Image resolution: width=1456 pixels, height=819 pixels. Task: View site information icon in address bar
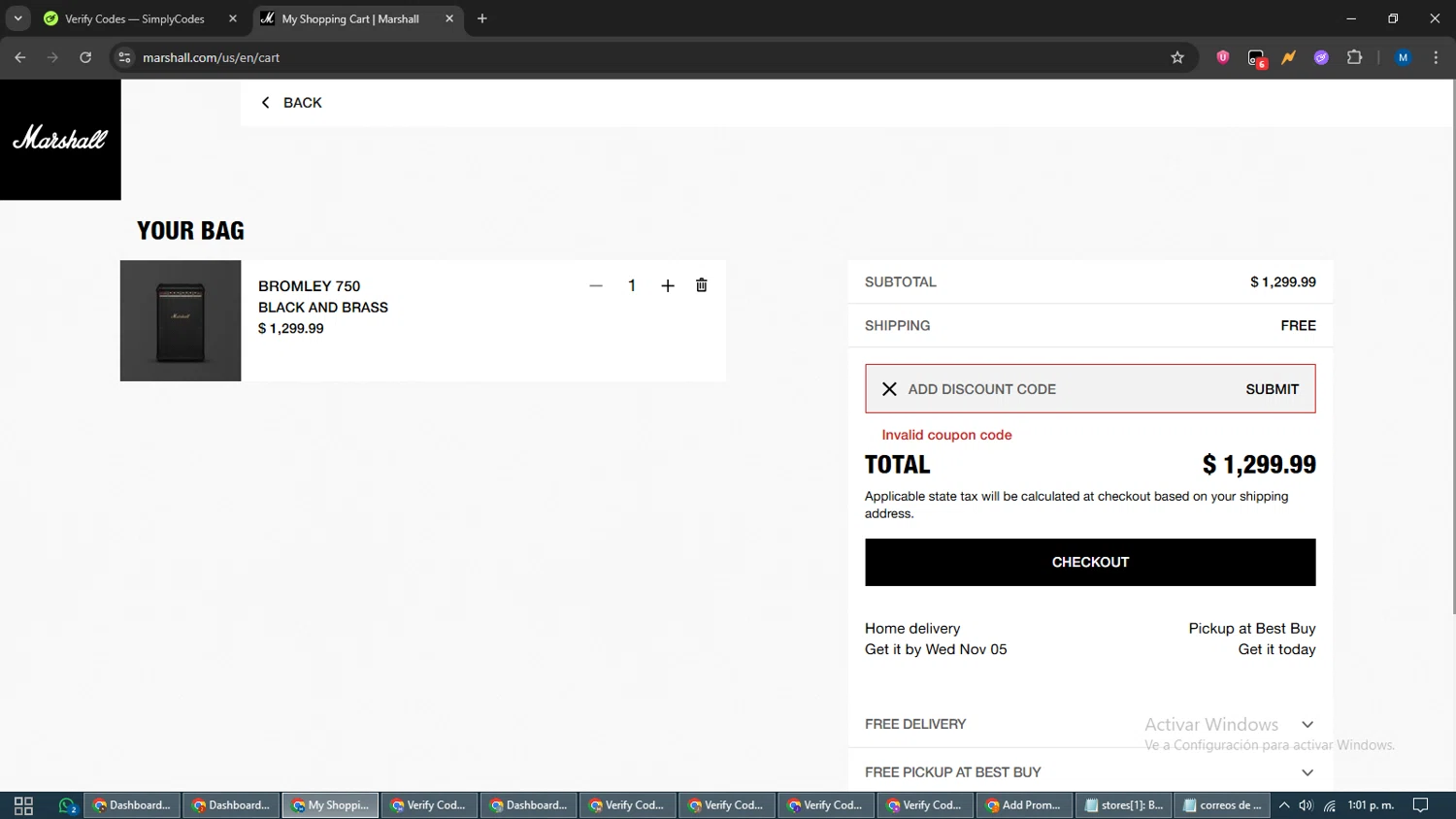click(124, 57)
